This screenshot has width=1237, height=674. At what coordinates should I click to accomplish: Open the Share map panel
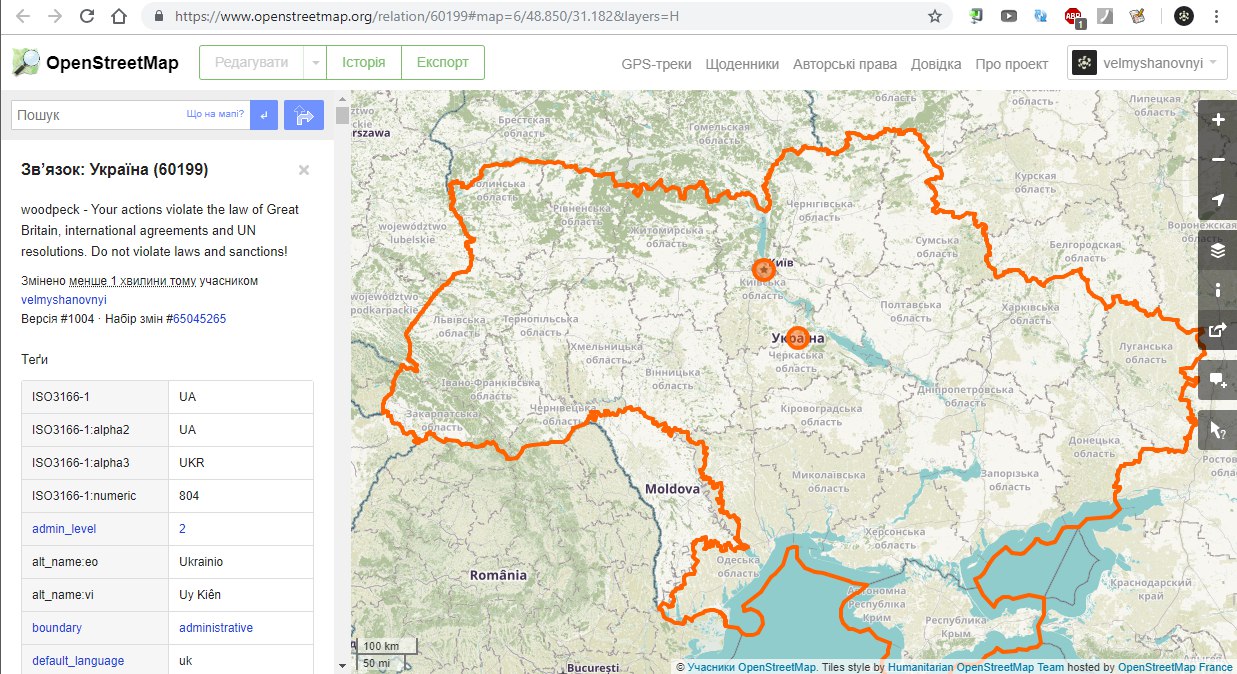(1217, 330)
